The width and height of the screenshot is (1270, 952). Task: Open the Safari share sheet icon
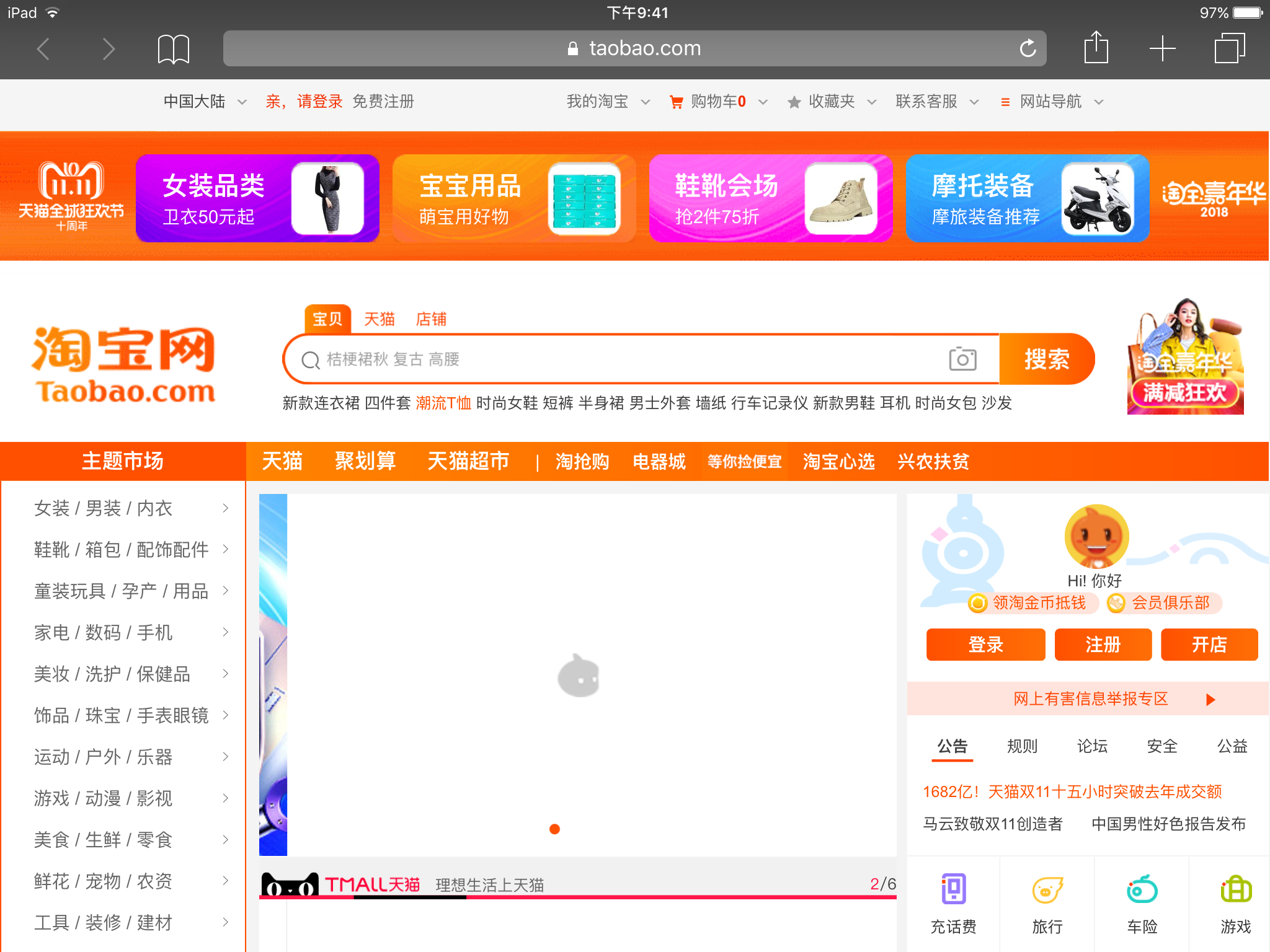coord(1096,47)
